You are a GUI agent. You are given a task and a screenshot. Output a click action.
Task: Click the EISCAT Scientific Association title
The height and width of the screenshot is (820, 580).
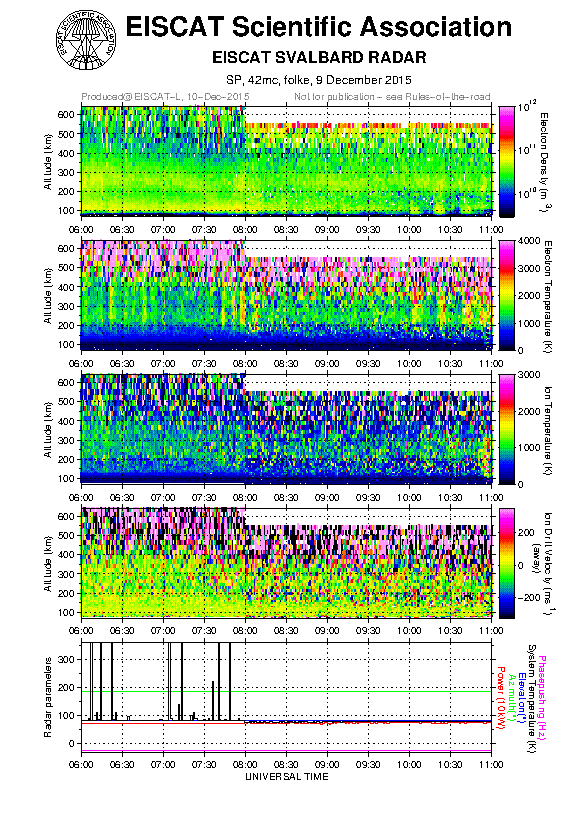[319, 27]
